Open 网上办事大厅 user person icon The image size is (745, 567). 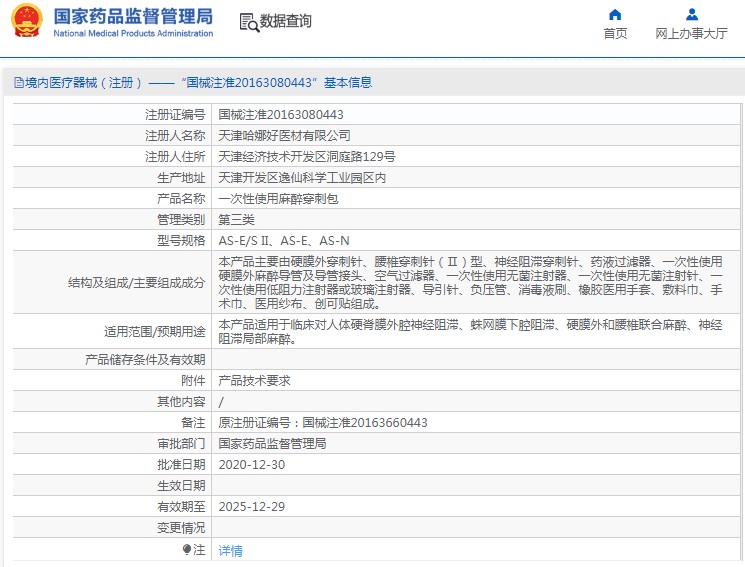[692, 15]
